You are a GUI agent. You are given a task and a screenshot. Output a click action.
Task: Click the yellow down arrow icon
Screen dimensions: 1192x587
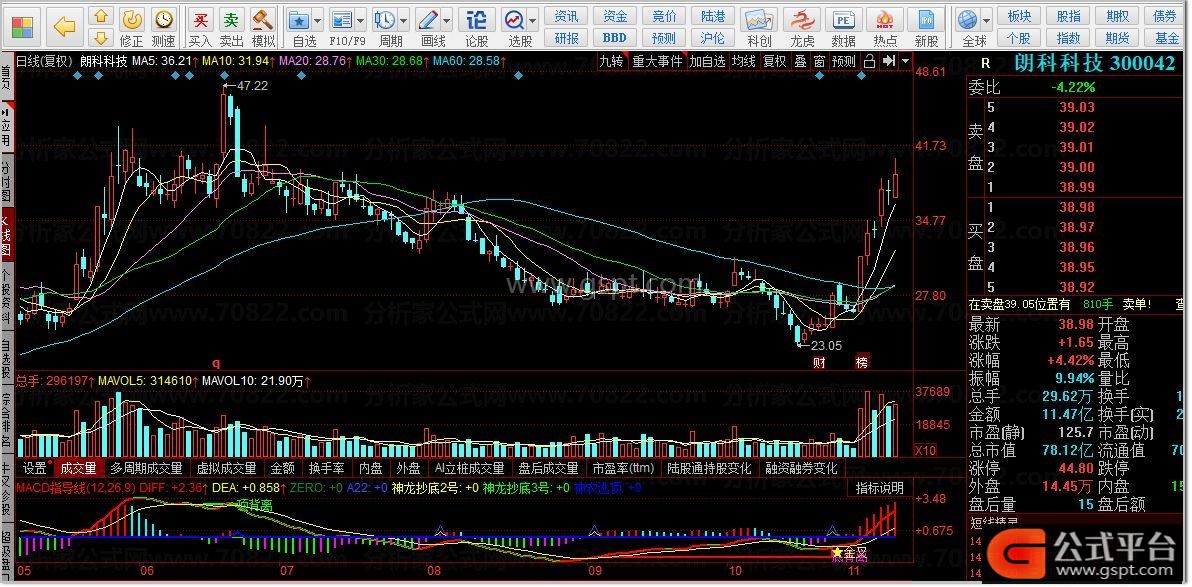100,36
